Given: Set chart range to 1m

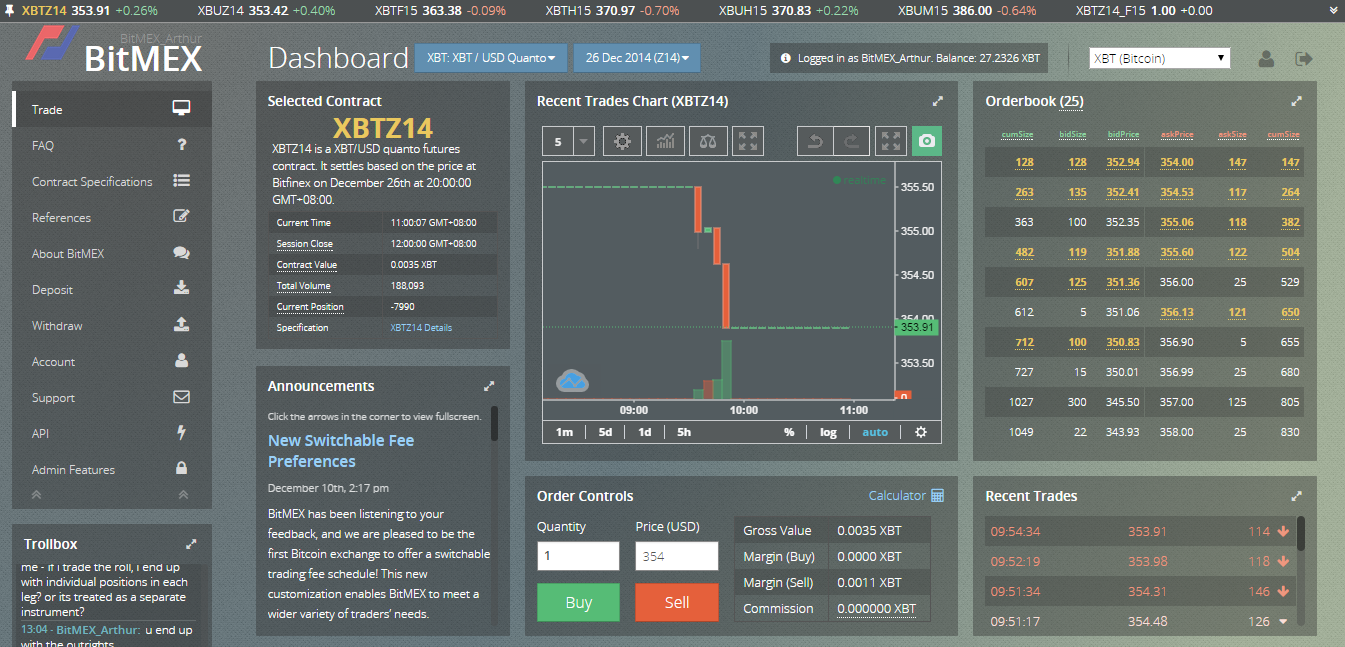Looking at the screenshot, I should [x=564, y=432].
